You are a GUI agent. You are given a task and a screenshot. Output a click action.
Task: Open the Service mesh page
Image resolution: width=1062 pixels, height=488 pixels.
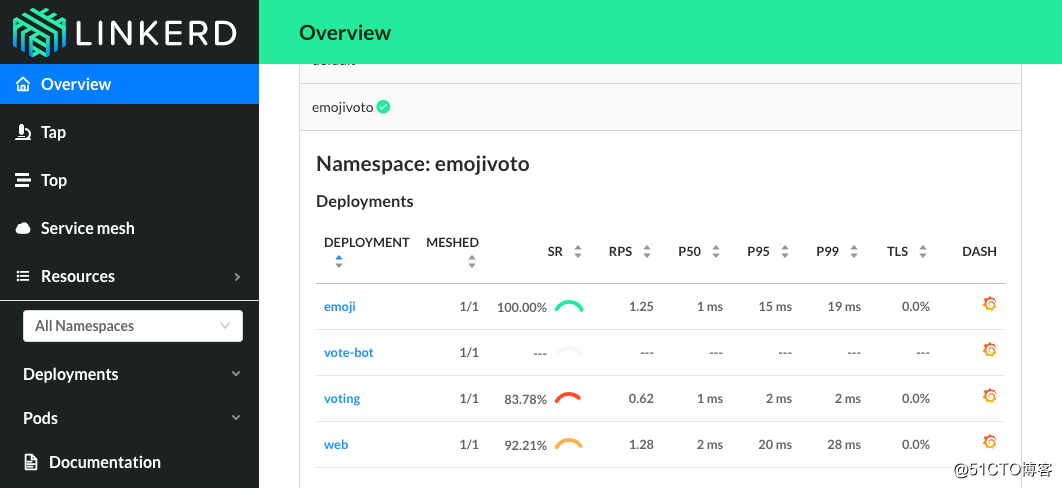[x=129, y=228]
